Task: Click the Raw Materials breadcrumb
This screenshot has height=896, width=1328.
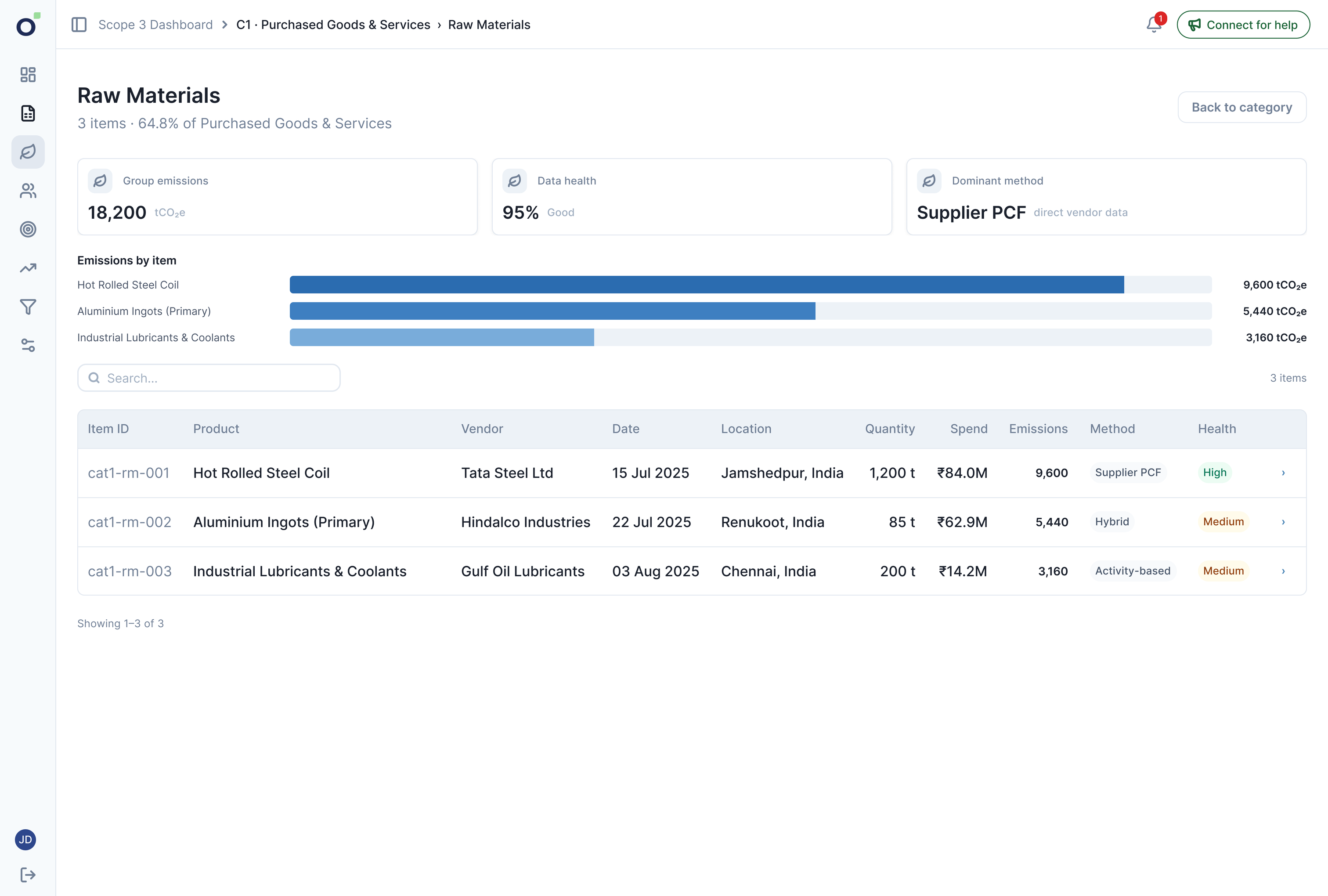Action: pos(489,25)
